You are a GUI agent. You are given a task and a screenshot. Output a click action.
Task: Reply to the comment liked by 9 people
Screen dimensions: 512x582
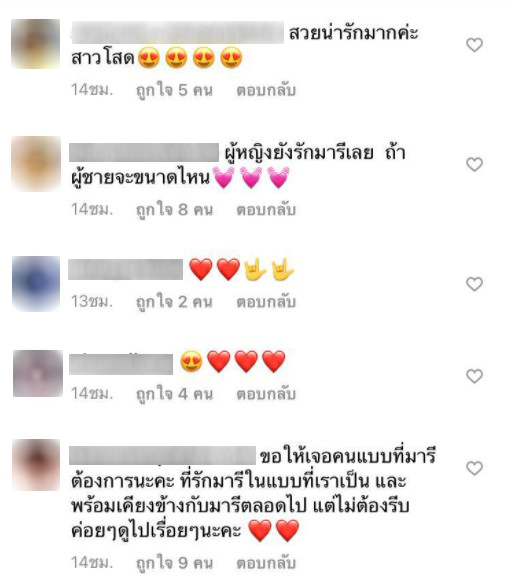(x=266, y=563)
